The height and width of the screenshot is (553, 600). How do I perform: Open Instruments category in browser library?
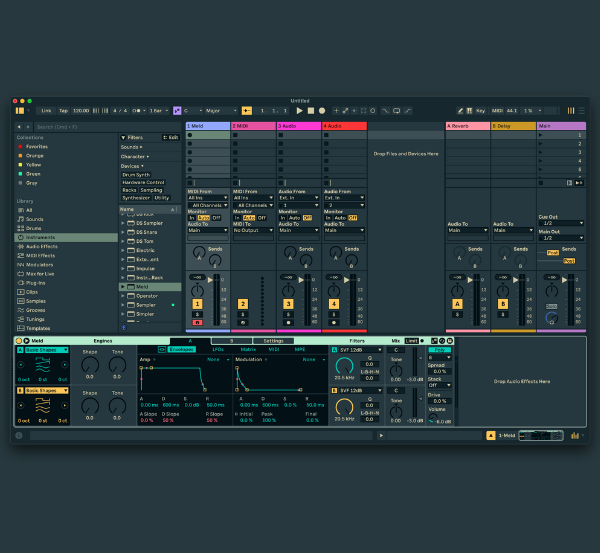pos(66,237)
